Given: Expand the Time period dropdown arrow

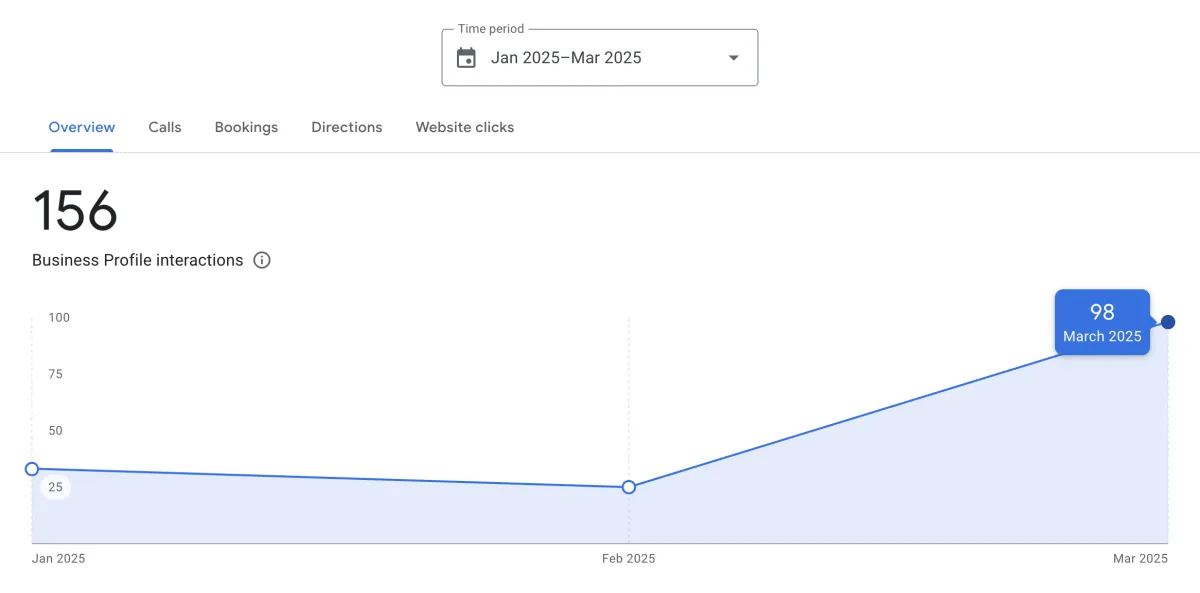Looking at the screenshot, I should [x=733, y=58].
